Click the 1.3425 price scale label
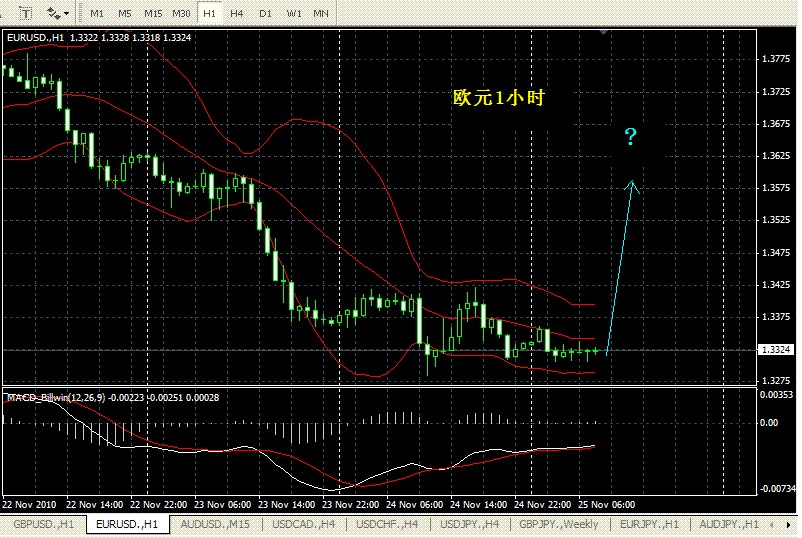The image size is (802, 538). (x=776, y=284)
